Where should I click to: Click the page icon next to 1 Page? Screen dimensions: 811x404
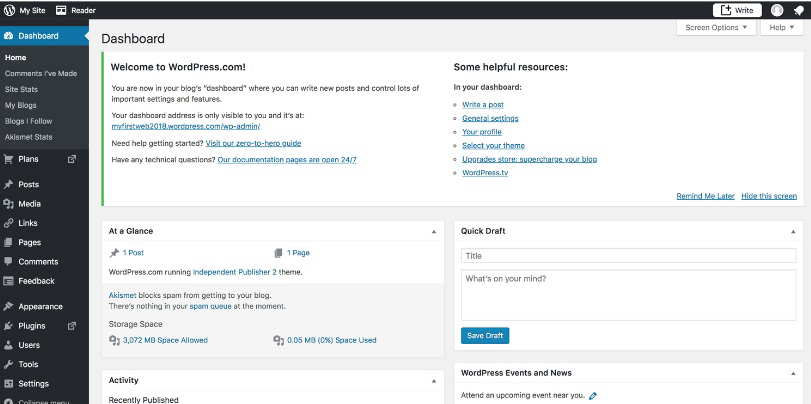[279, 253]
